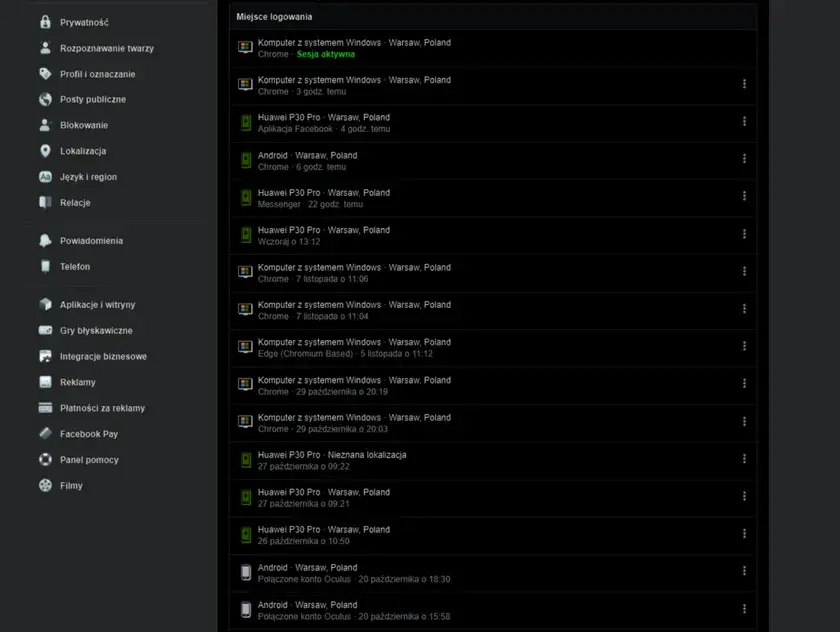Expand options for Nieznana lokalizacja session
840x632 pixels.
tap(744, 459)
